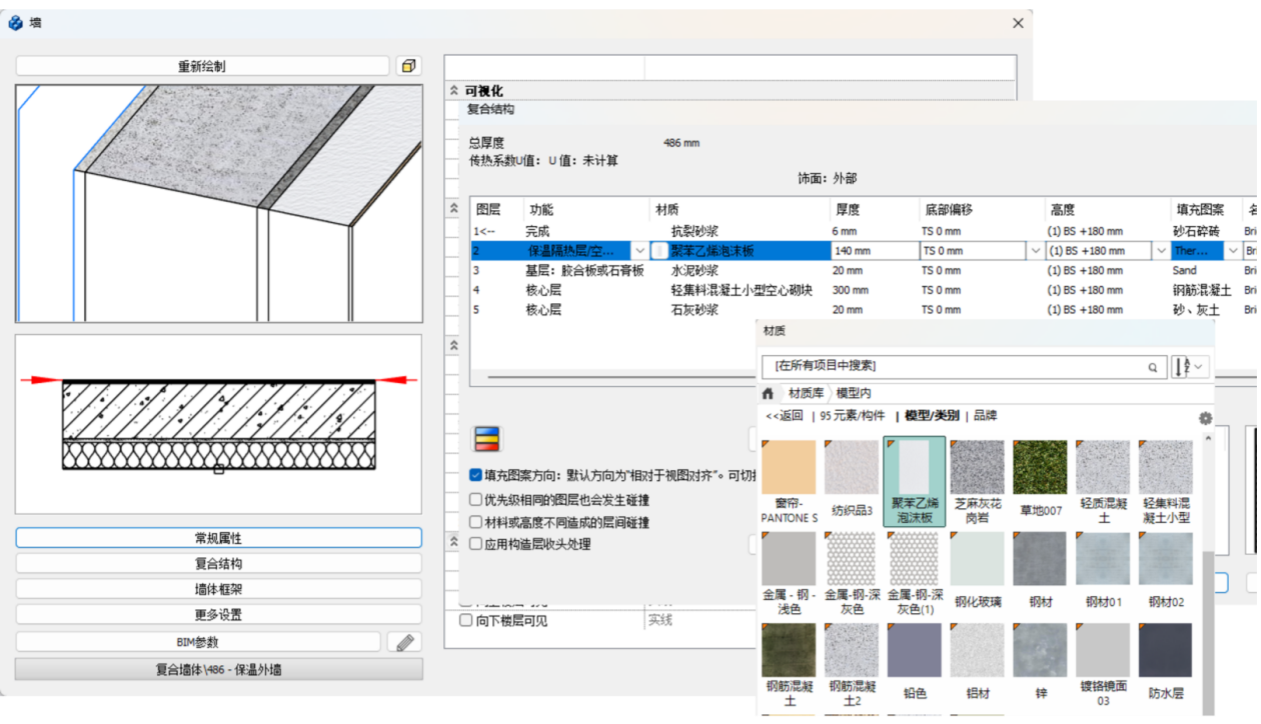1261x724 pixels.
Task: Open the A-Z sort order dropdown
Action: (x=1191, y=367)
